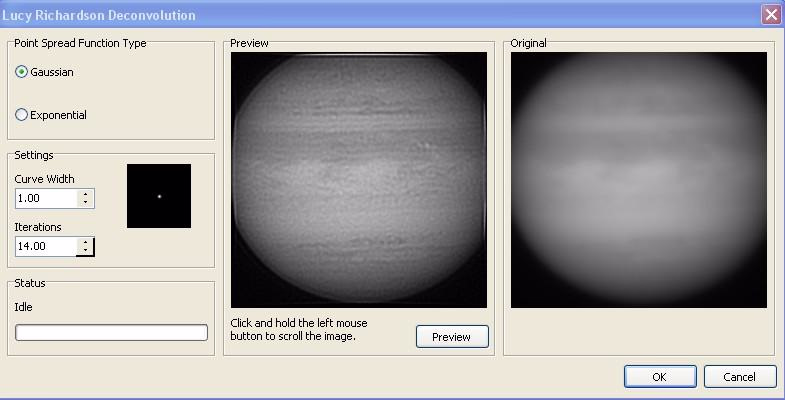
Task: Confirm the deconvolution with OK
Action: pyautogui.click(x=660, y=377)
